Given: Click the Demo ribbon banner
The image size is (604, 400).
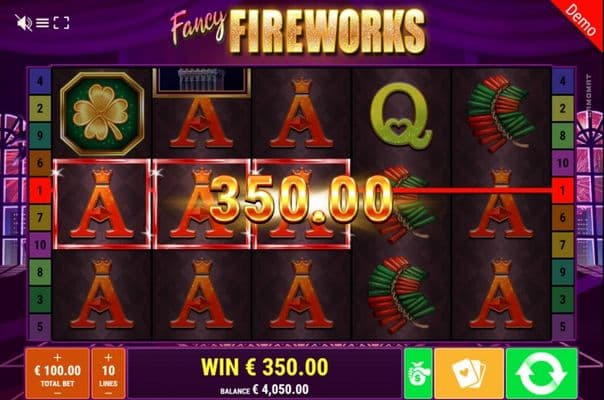Looking at the screenshot, I should pos(579,19).
